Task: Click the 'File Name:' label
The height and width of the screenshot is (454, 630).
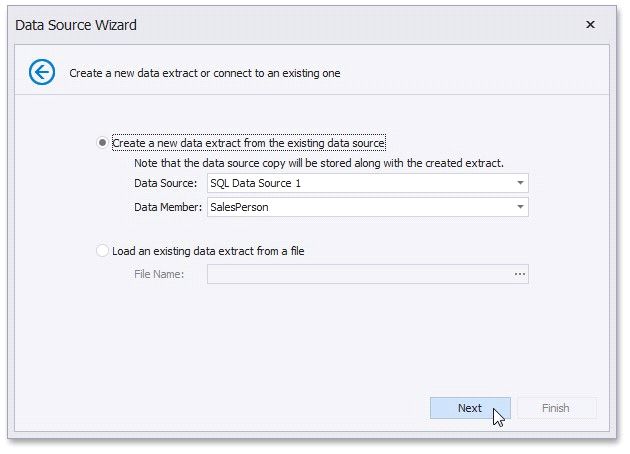Action: pos(159,274)
